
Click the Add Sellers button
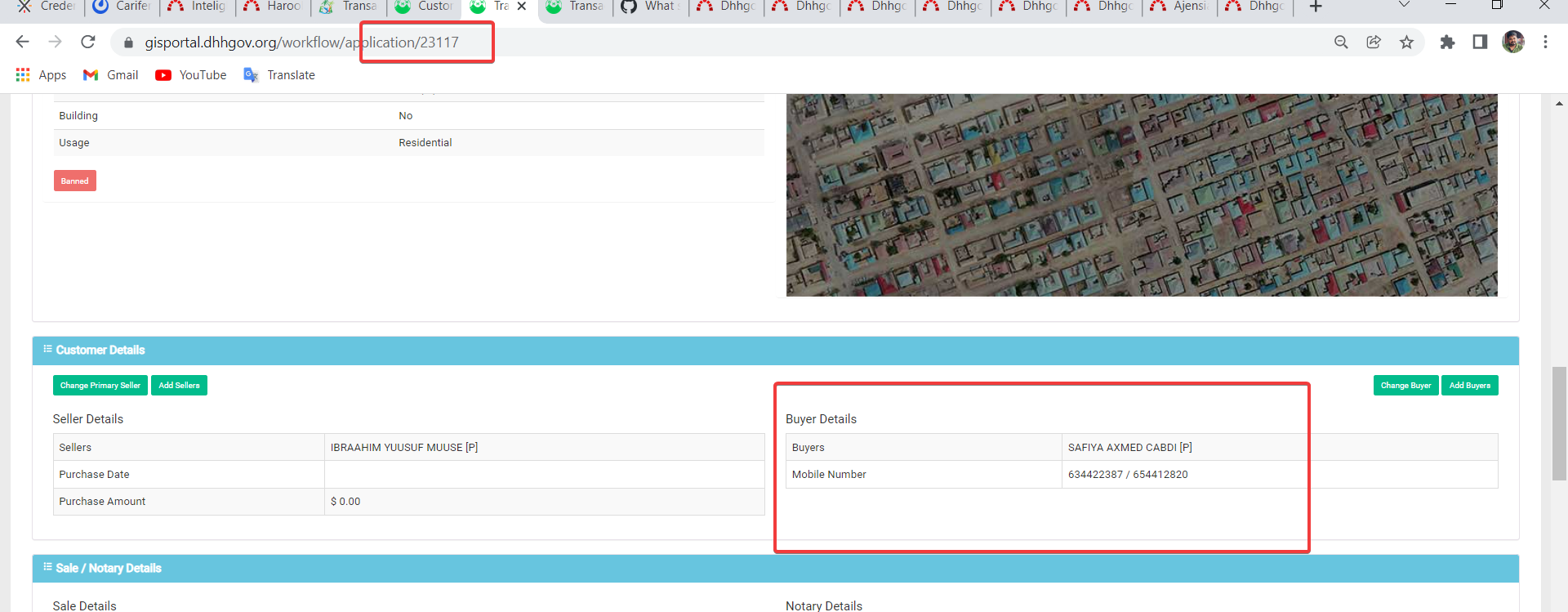(179, 385)
